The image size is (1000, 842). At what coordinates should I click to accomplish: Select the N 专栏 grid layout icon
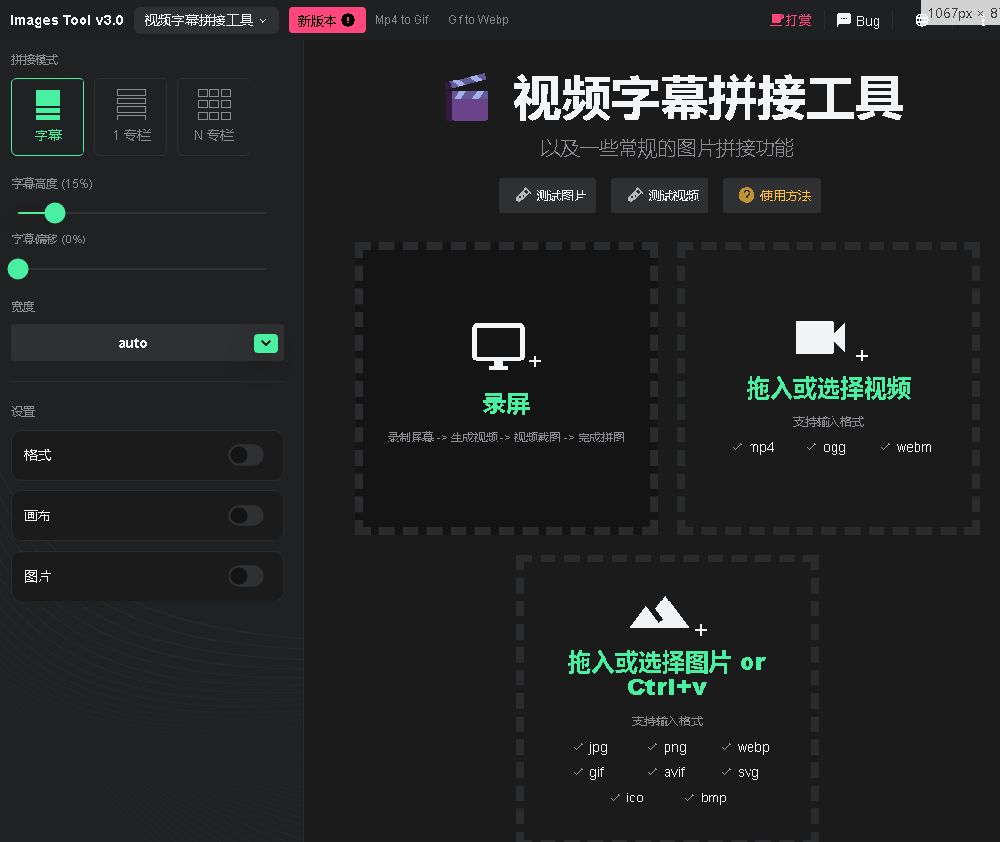point(214,105)
